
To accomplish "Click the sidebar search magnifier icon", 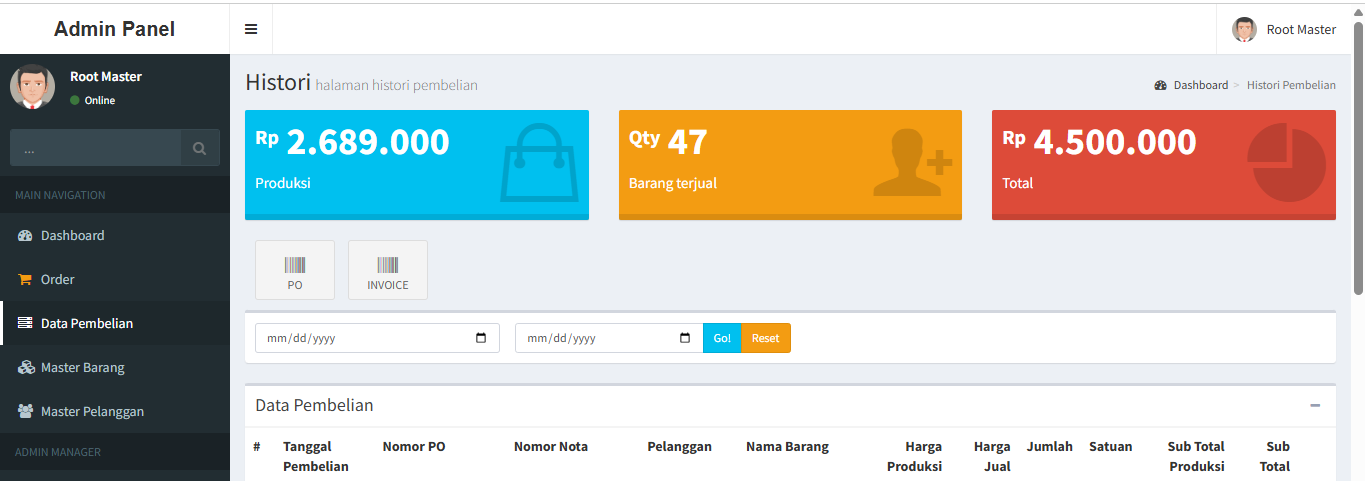I will point(200,148).
